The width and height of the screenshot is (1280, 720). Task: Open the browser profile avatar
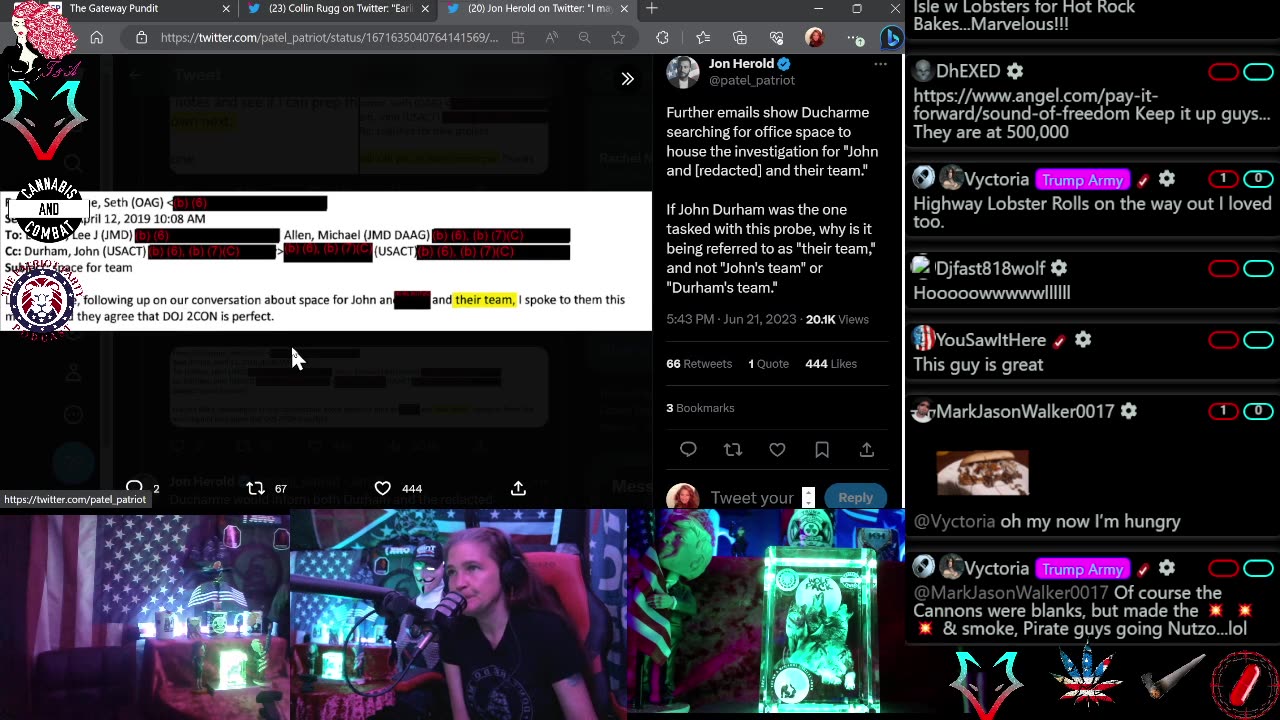tap(815, 38)
